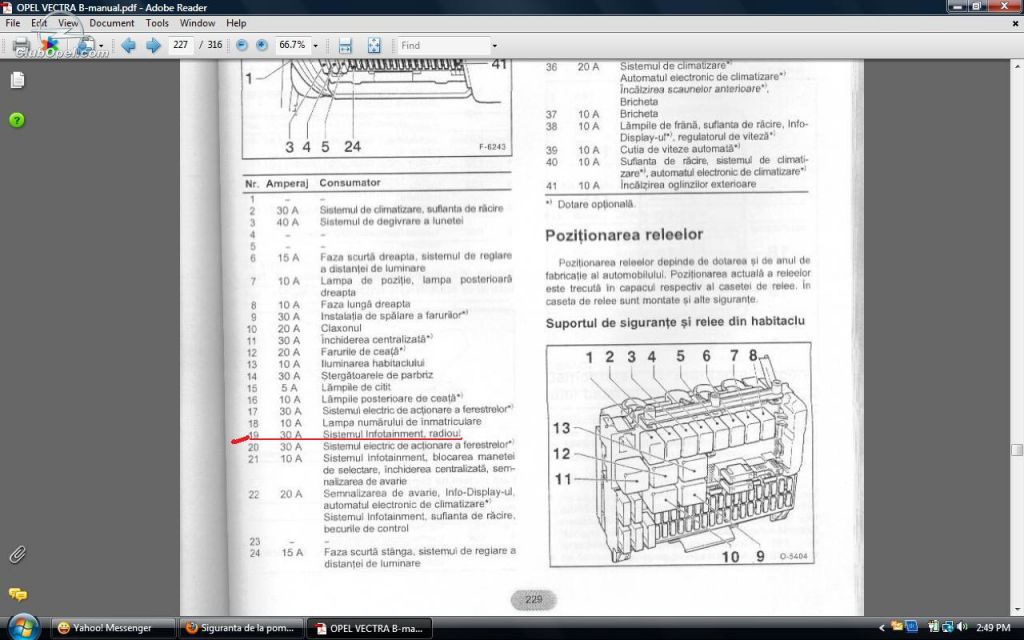Screen dimensions: 1024x640
Task: Click the page number field showing 227
Action: [x=181, y=45]
